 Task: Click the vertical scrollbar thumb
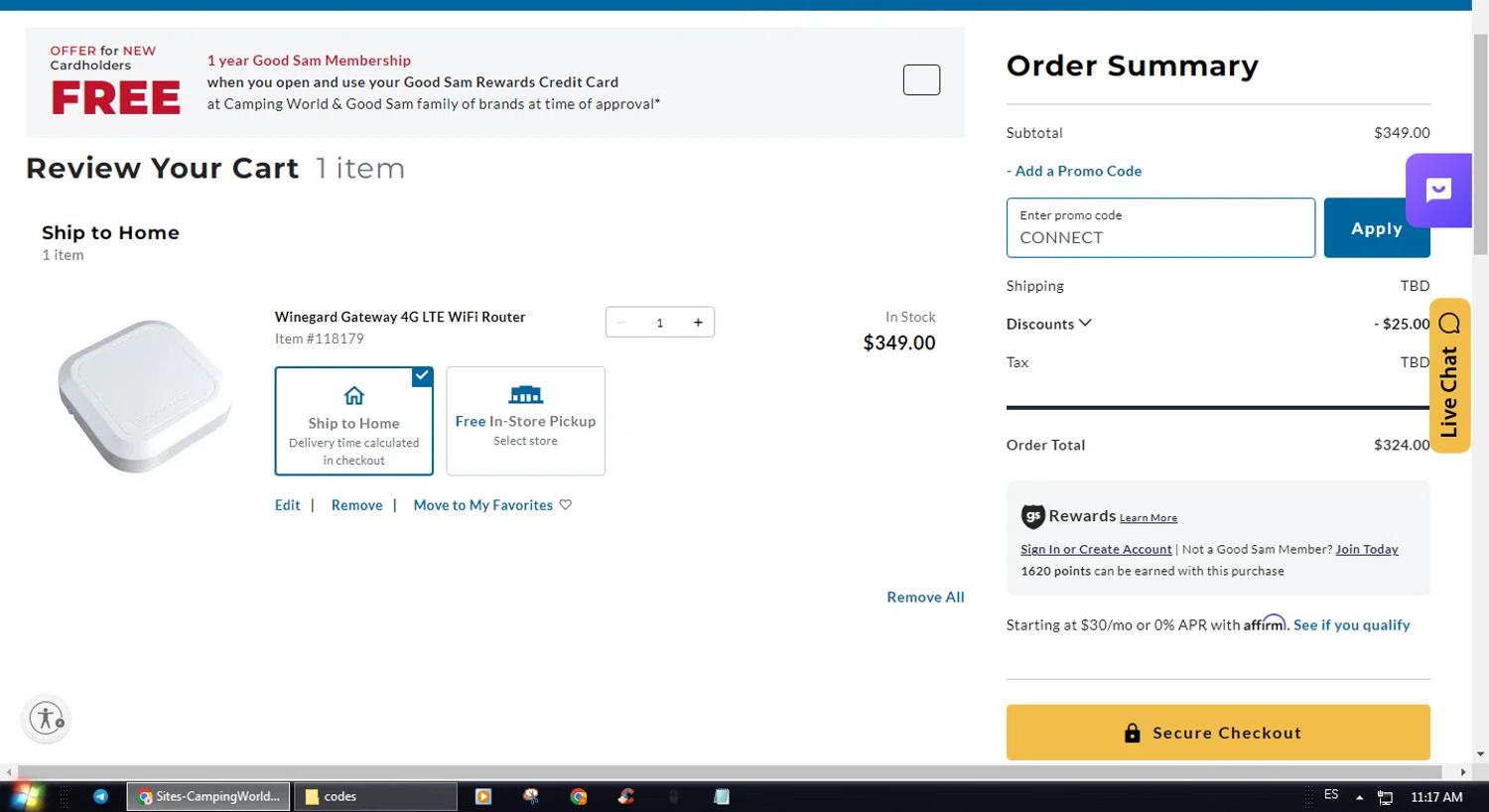(x=1480, y=143)
